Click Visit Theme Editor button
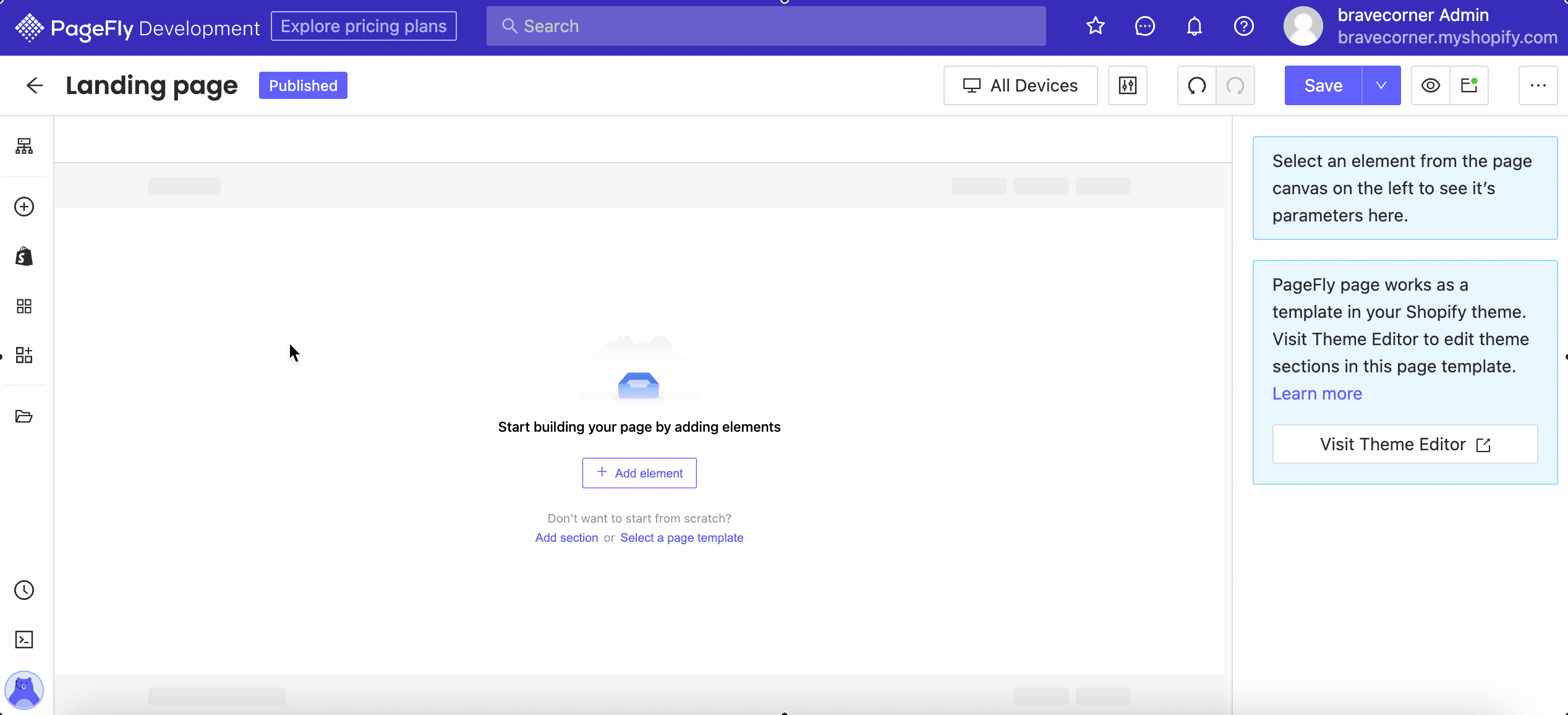Screen dimensions: 1568x715 pos(1405,444)
